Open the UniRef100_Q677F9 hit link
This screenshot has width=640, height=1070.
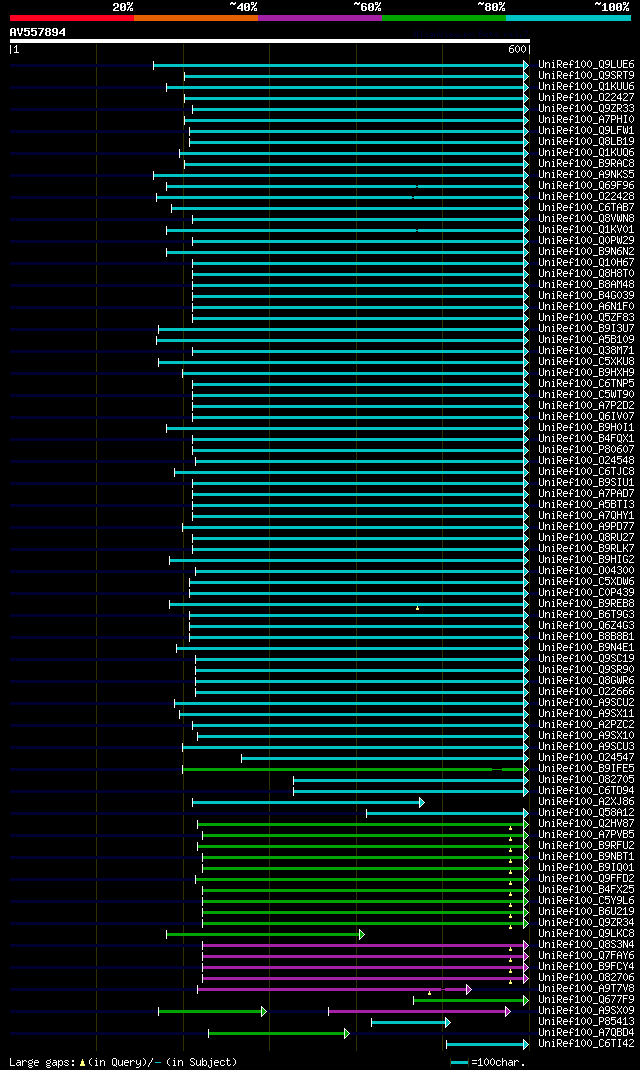pos(586,1000)
